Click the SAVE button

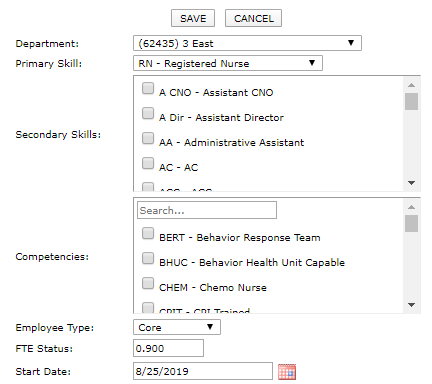coord(193,18)
